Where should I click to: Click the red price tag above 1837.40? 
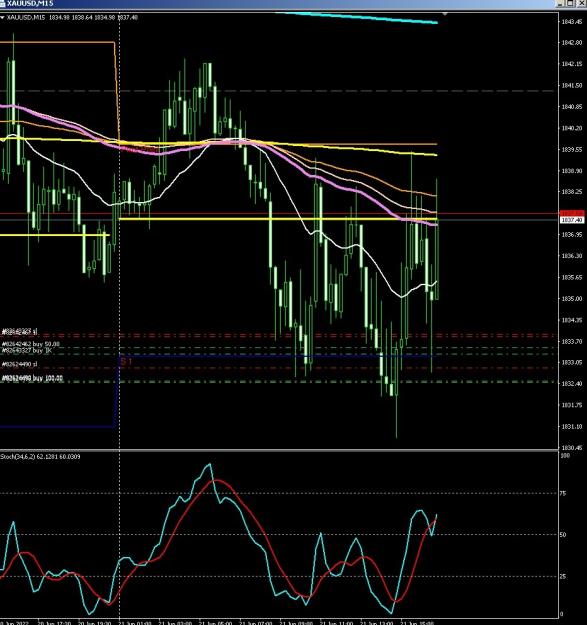pos(572,213)
